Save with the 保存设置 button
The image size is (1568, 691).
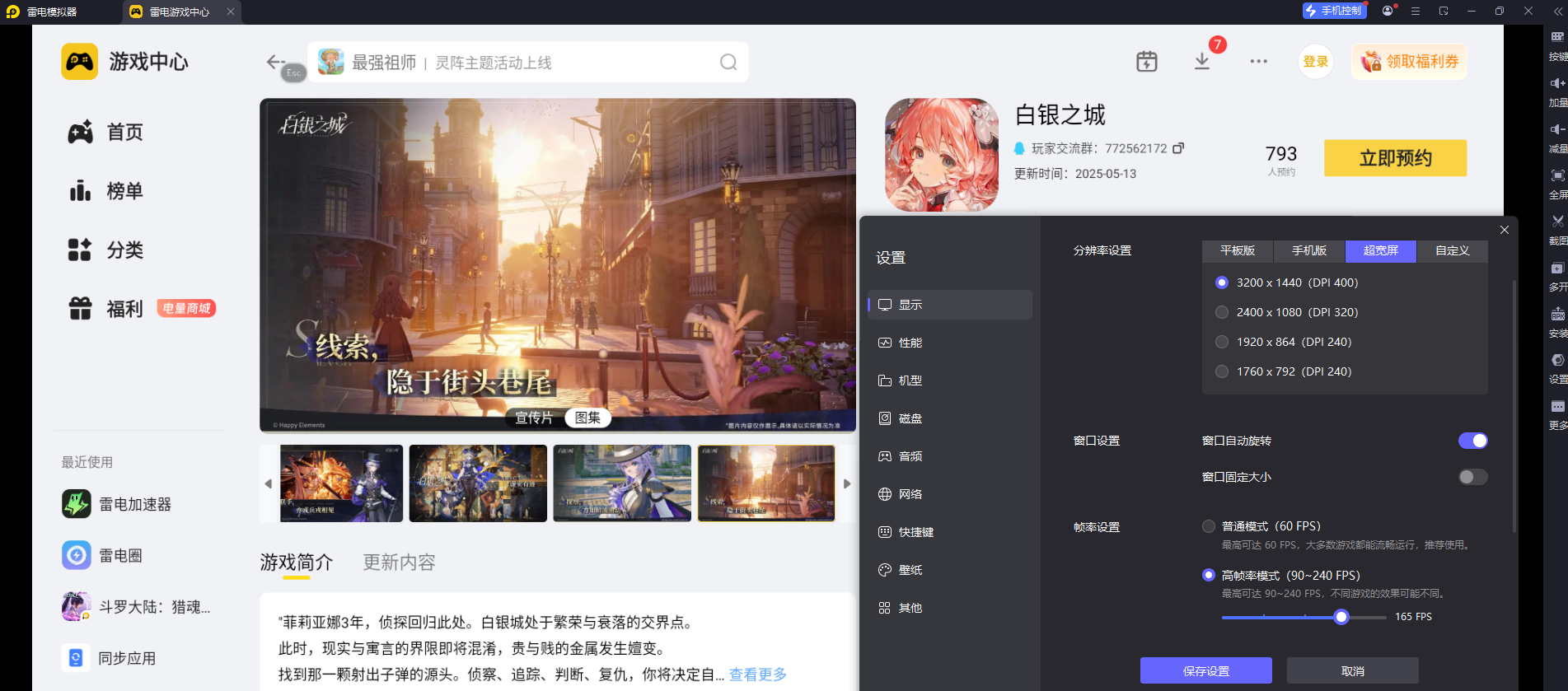tap(1206, 670)
